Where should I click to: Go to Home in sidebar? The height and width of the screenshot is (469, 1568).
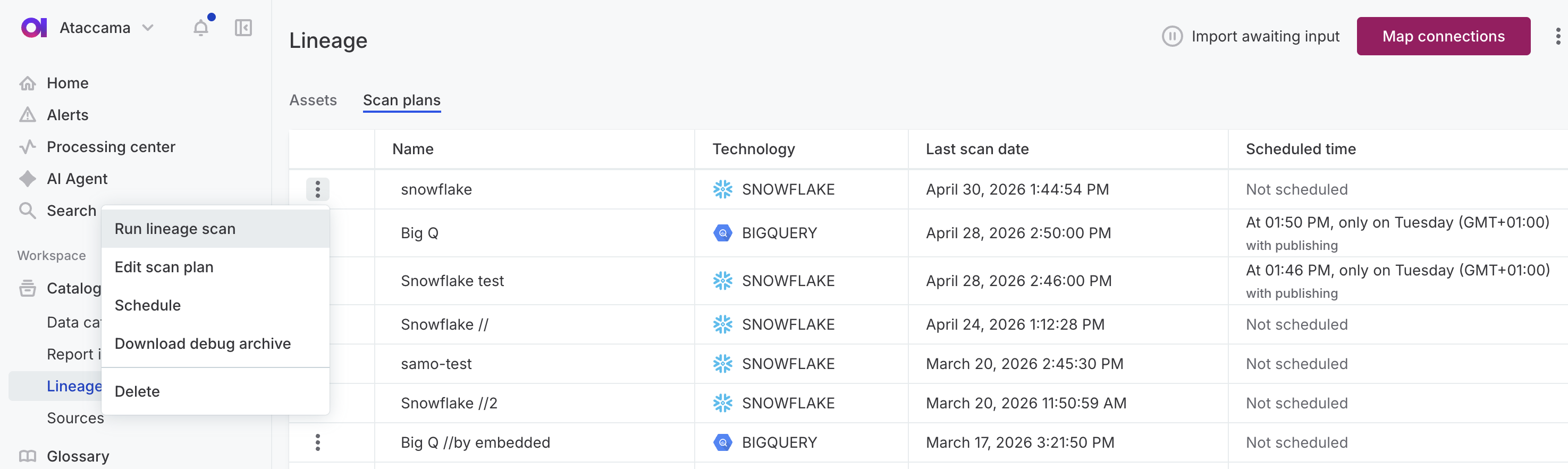coord(68,83)
